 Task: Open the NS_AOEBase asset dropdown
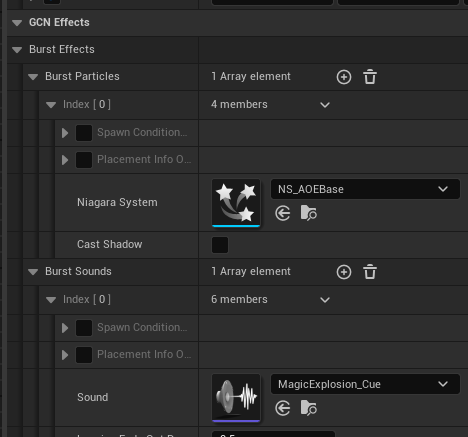365,189
